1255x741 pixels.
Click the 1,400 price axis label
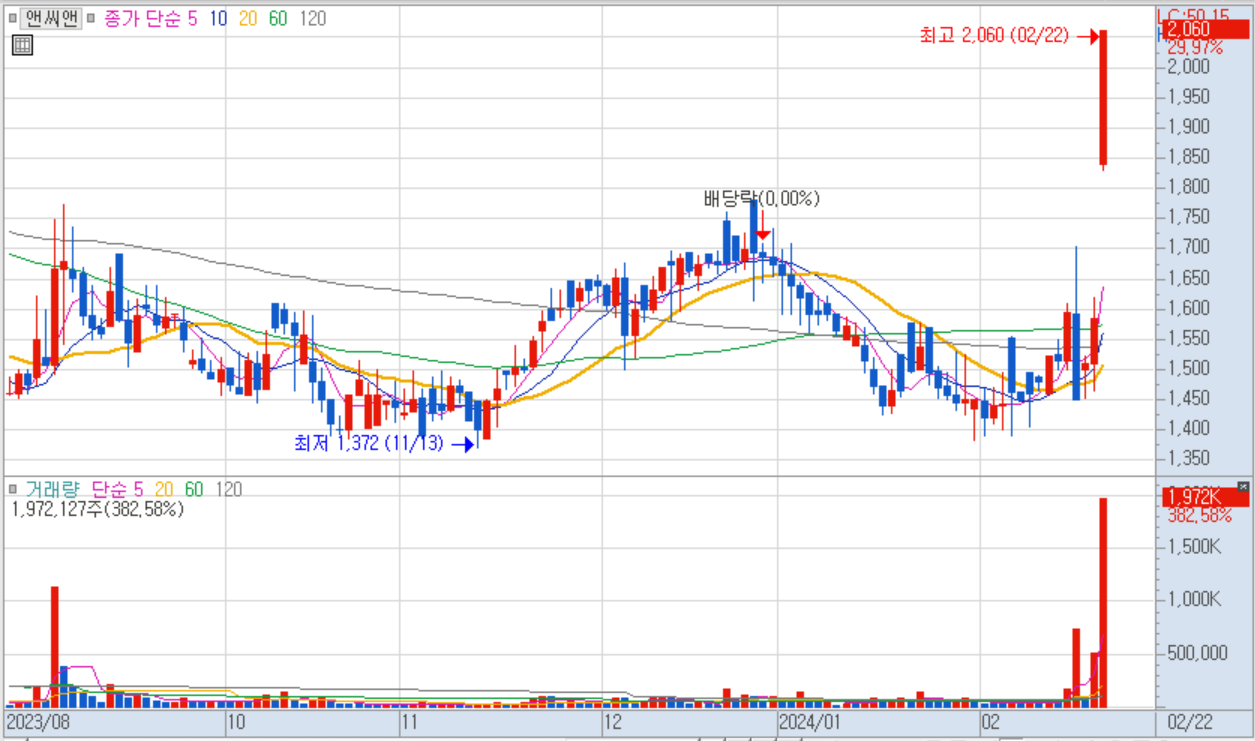tap(1188, 428)
